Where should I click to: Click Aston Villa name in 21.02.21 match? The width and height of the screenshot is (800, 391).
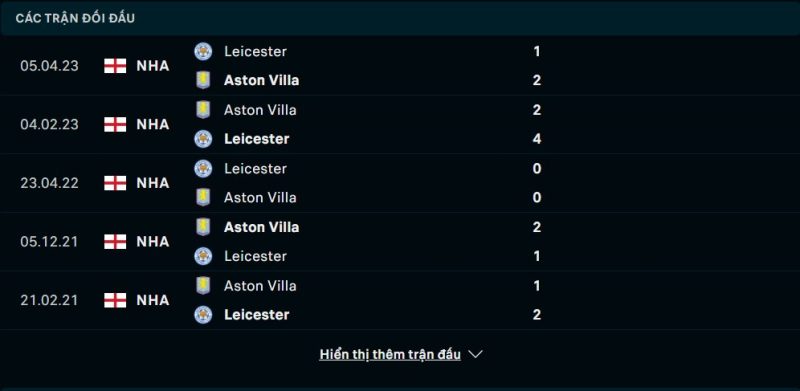point(260,285)
